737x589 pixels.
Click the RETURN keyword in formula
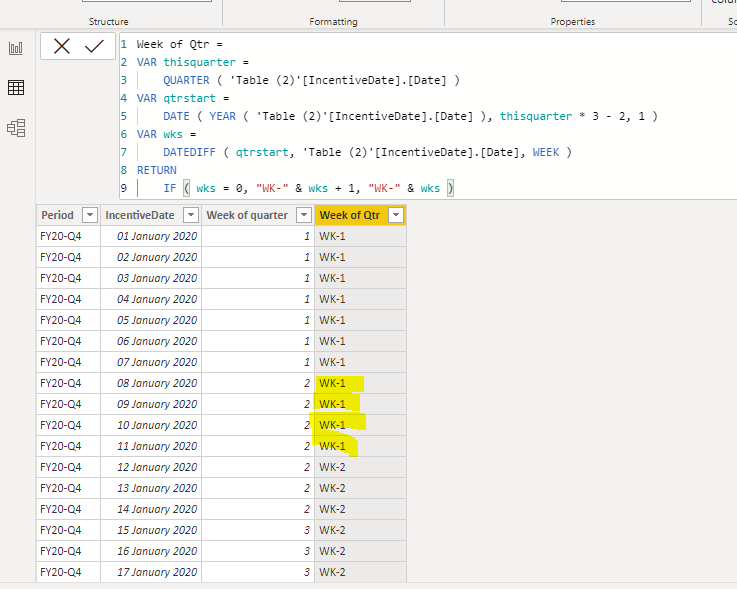coord(157,170)
